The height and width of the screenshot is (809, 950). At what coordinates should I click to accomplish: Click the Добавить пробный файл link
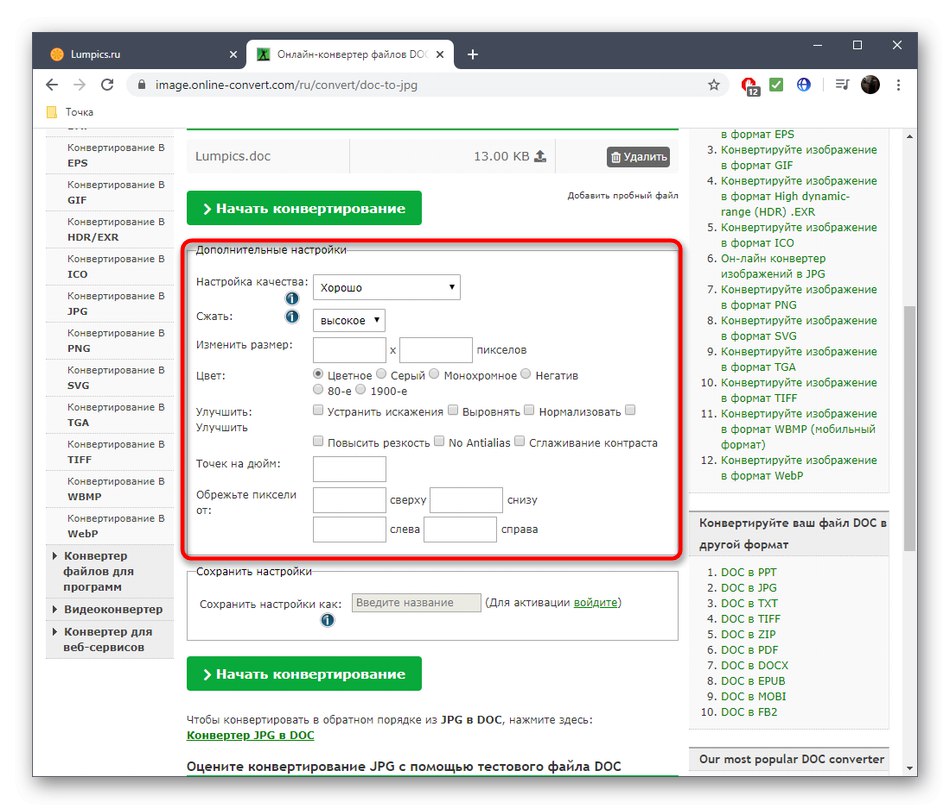623,195
